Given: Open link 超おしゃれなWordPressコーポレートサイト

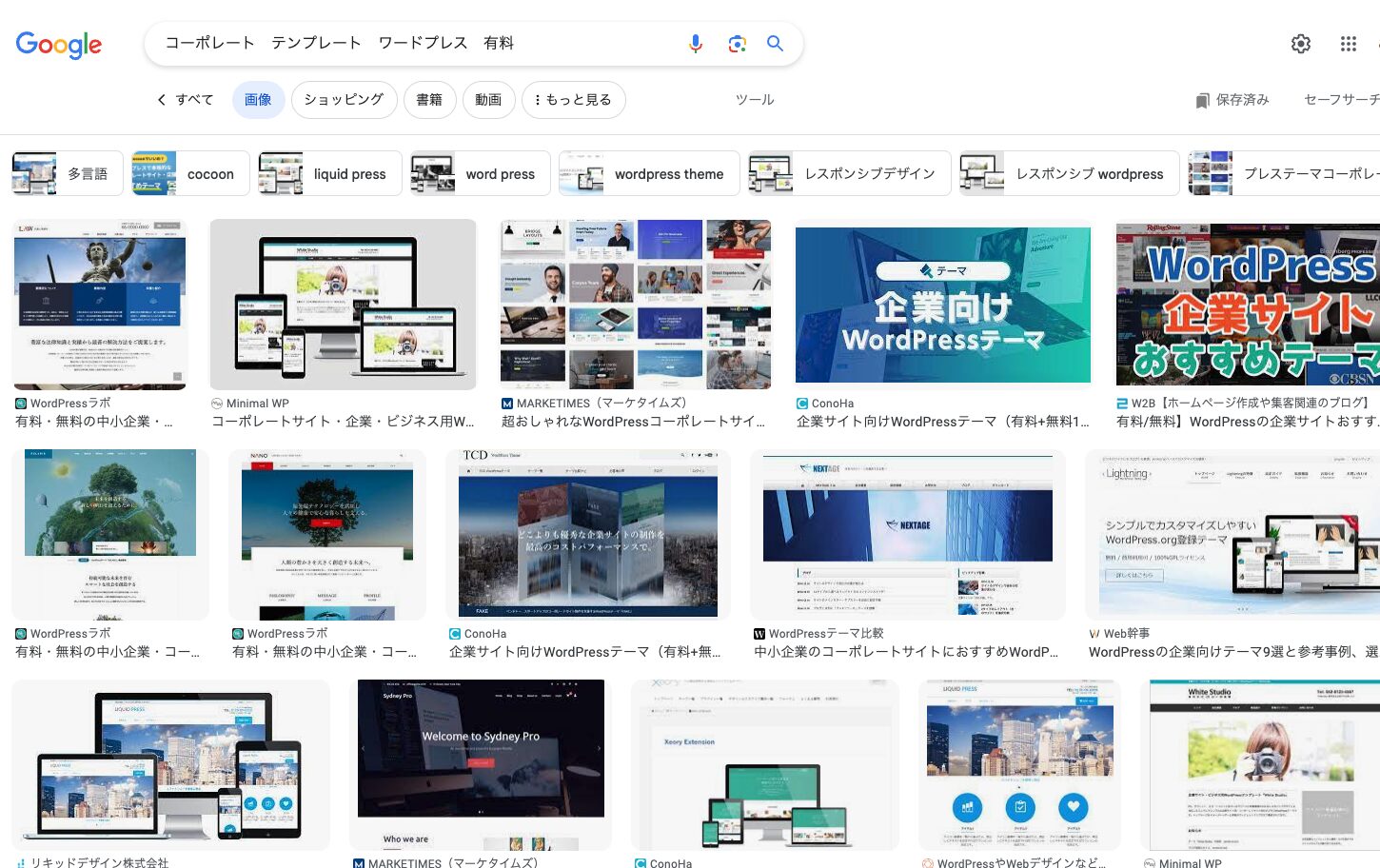Looking at the screenshot, I should point(633,422).
